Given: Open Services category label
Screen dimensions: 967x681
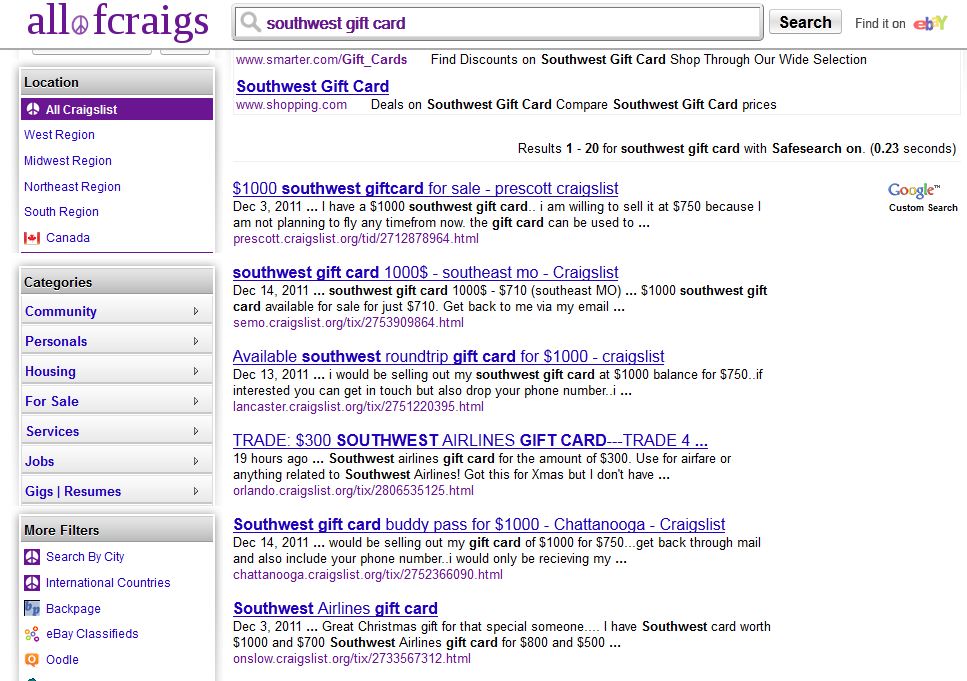Looking at the screenshot, I should coord(52,431).
